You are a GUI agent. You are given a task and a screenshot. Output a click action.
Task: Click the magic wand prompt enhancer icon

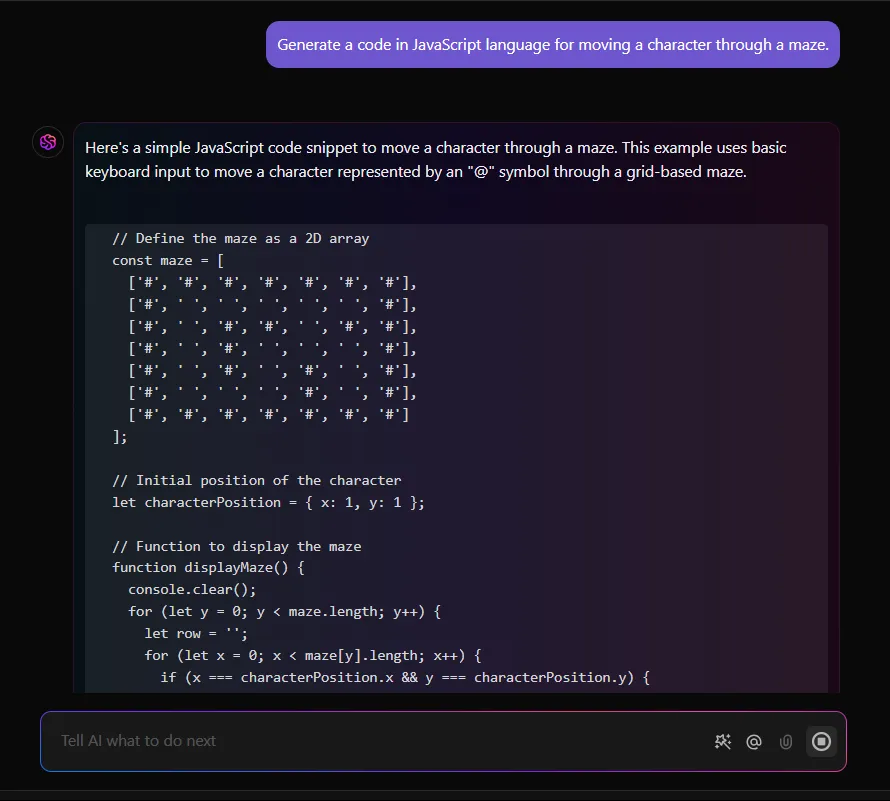pos(723,741)
